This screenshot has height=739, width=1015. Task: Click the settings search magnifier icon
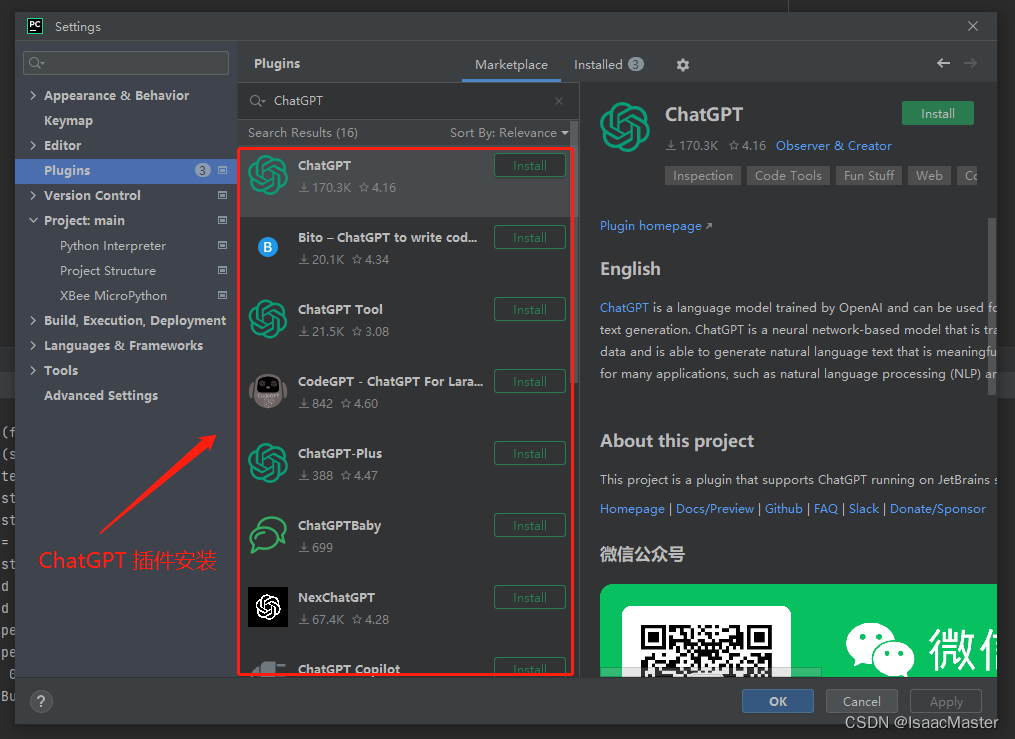click(x=36, y=63)
